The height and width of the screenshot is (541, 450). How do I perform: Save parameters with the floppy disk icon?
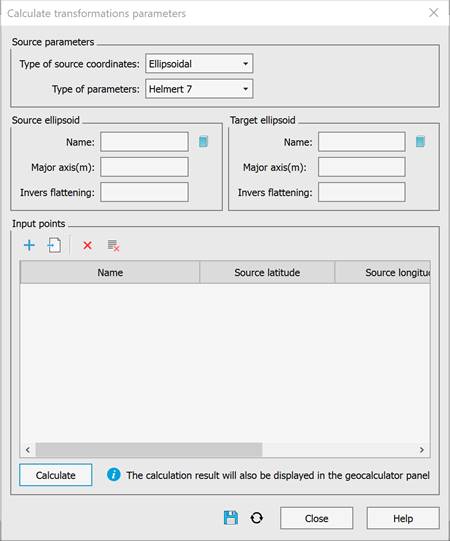tap(231, 518)
